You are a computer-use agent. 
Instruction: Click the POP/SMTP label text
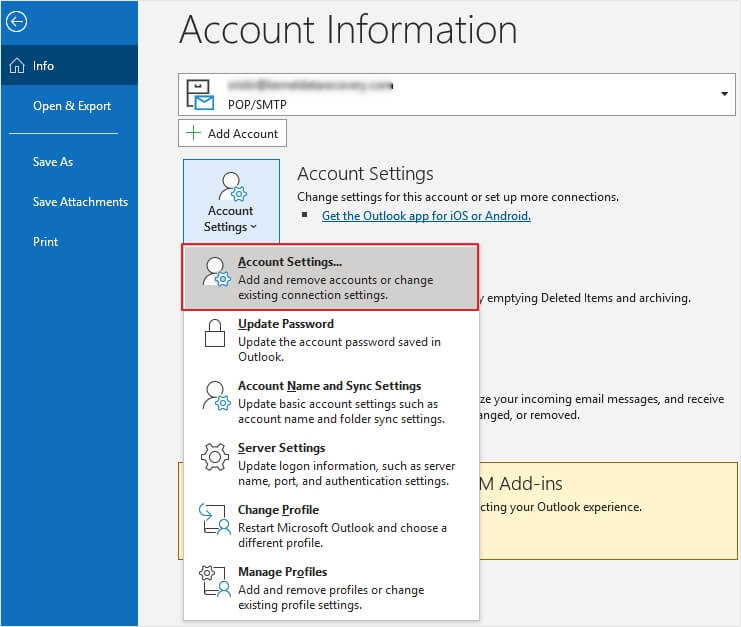point(257,104)
